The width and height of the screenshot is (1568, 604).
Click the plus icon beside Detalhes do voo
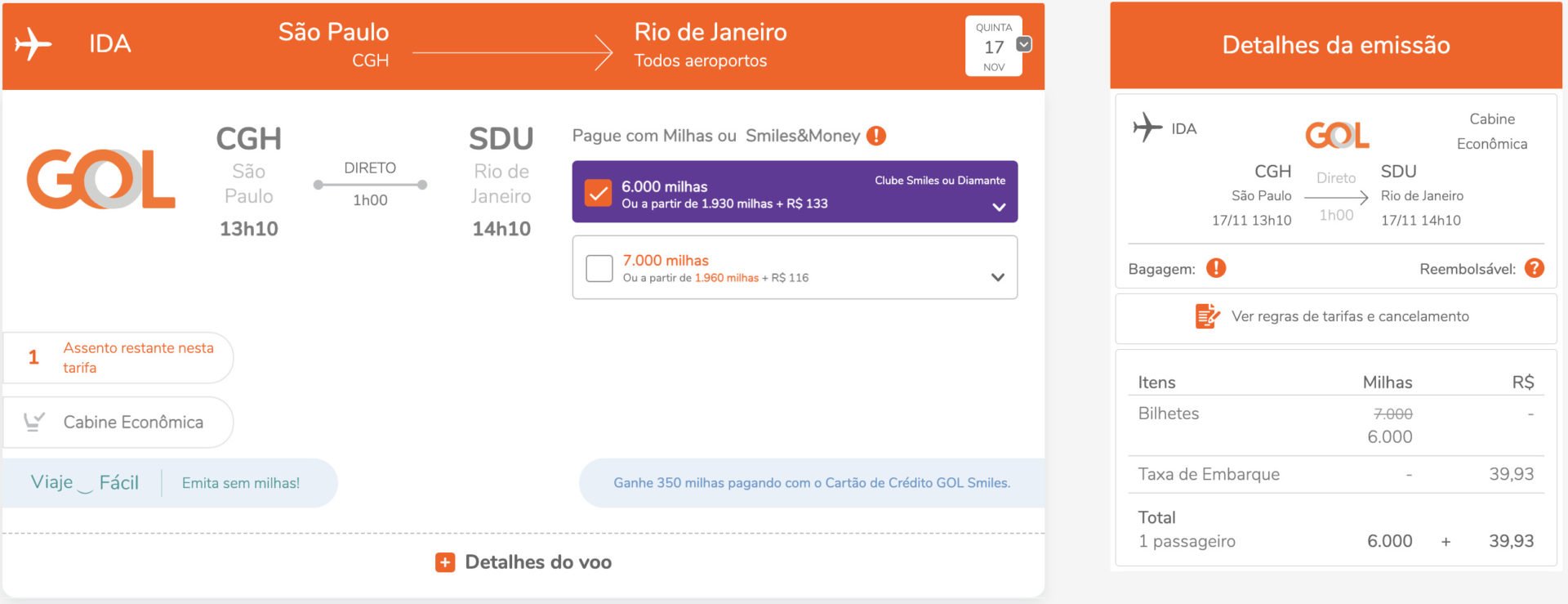445,562
